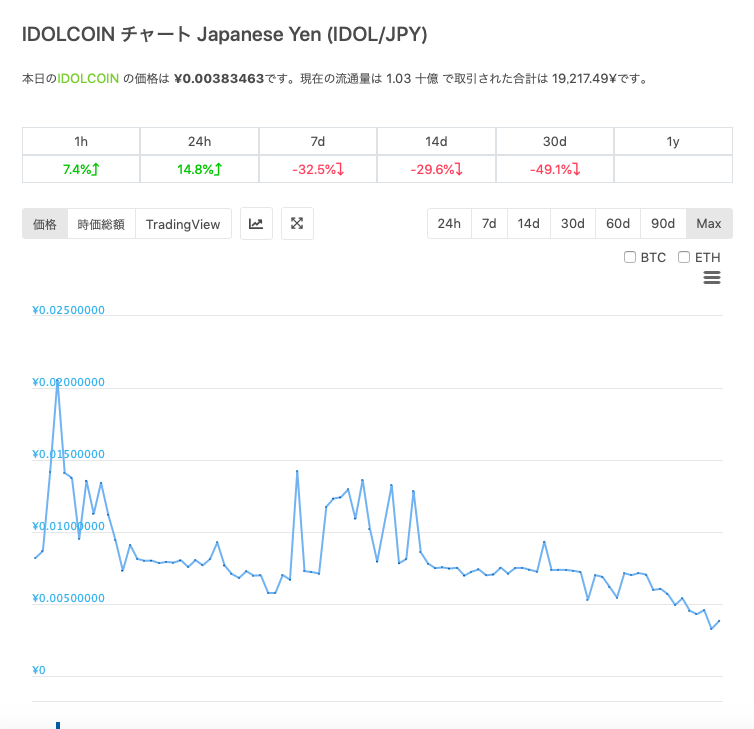Select the 60d range button
The width and height of the screenshot is (754, 729).
(618, 223)
